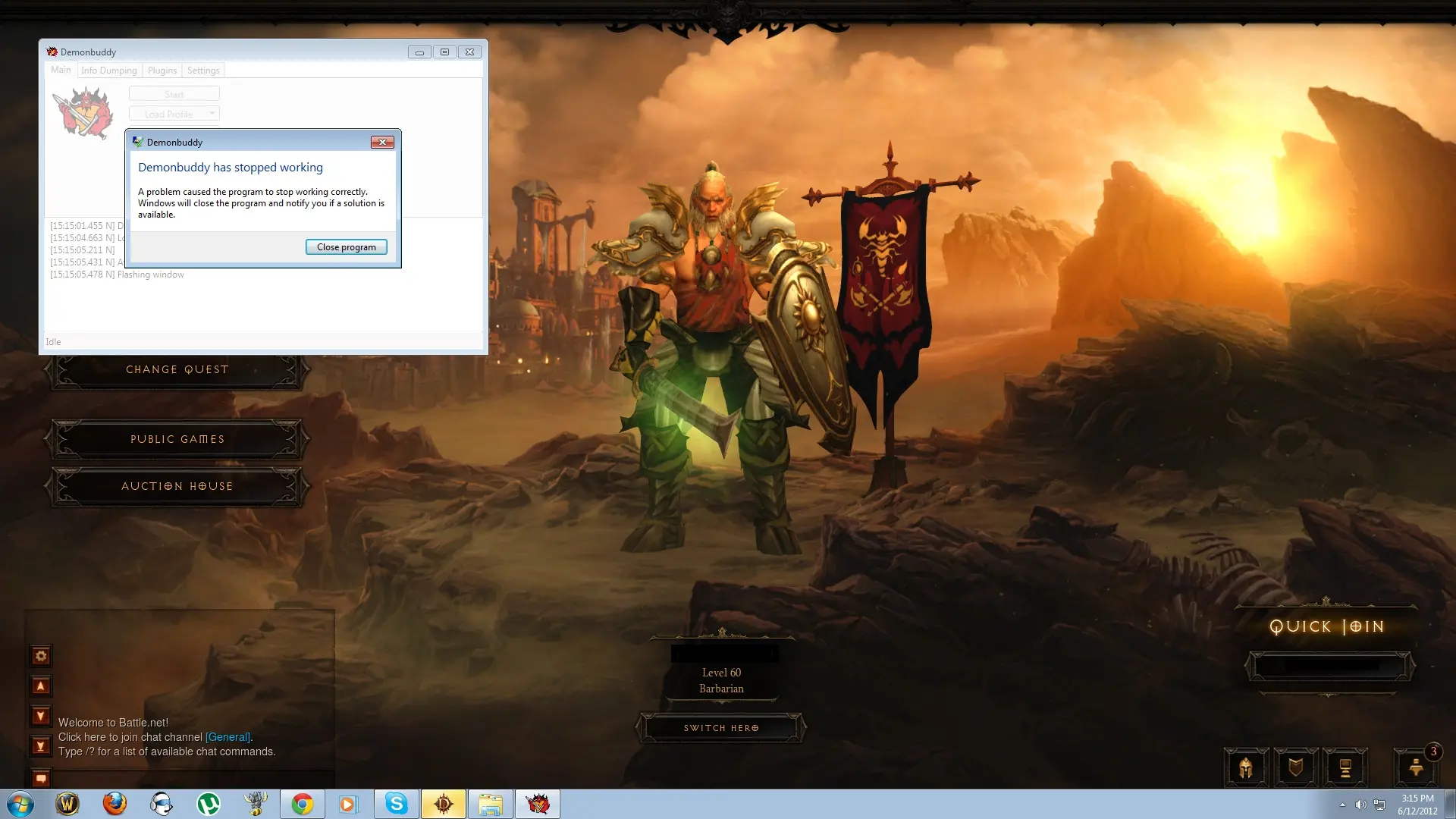
Task: Click the Close program button
Action: [x=346, y=247]
